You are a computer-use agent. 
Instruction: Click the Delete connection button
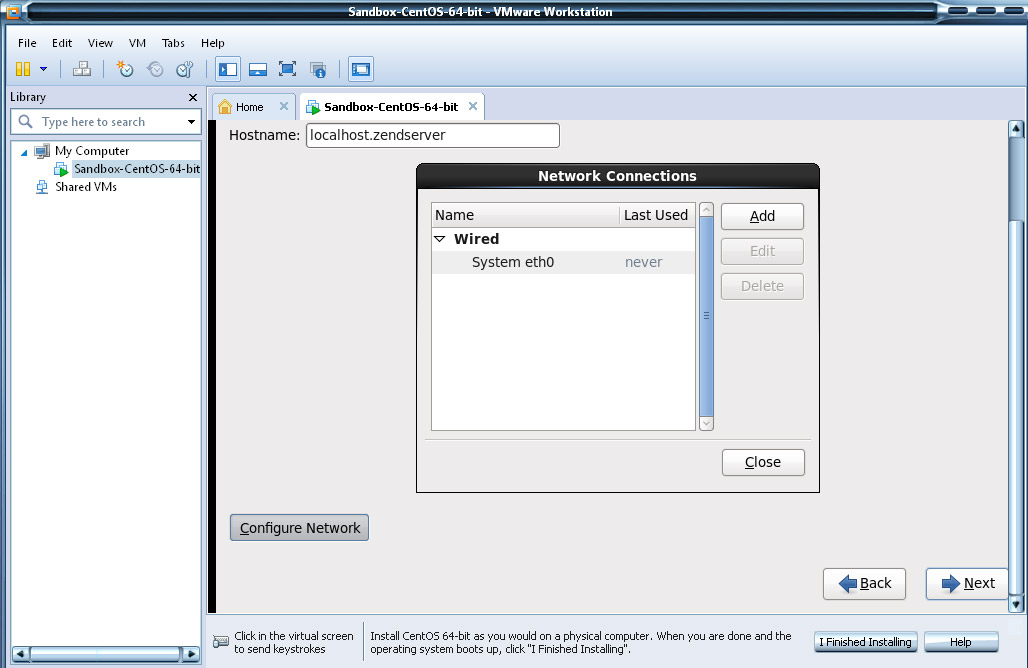tap(762, 286)
